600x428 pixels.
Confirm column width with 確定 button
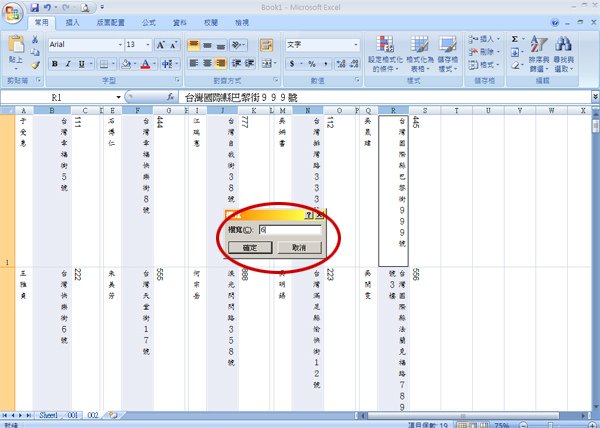(x=250, y=247)
